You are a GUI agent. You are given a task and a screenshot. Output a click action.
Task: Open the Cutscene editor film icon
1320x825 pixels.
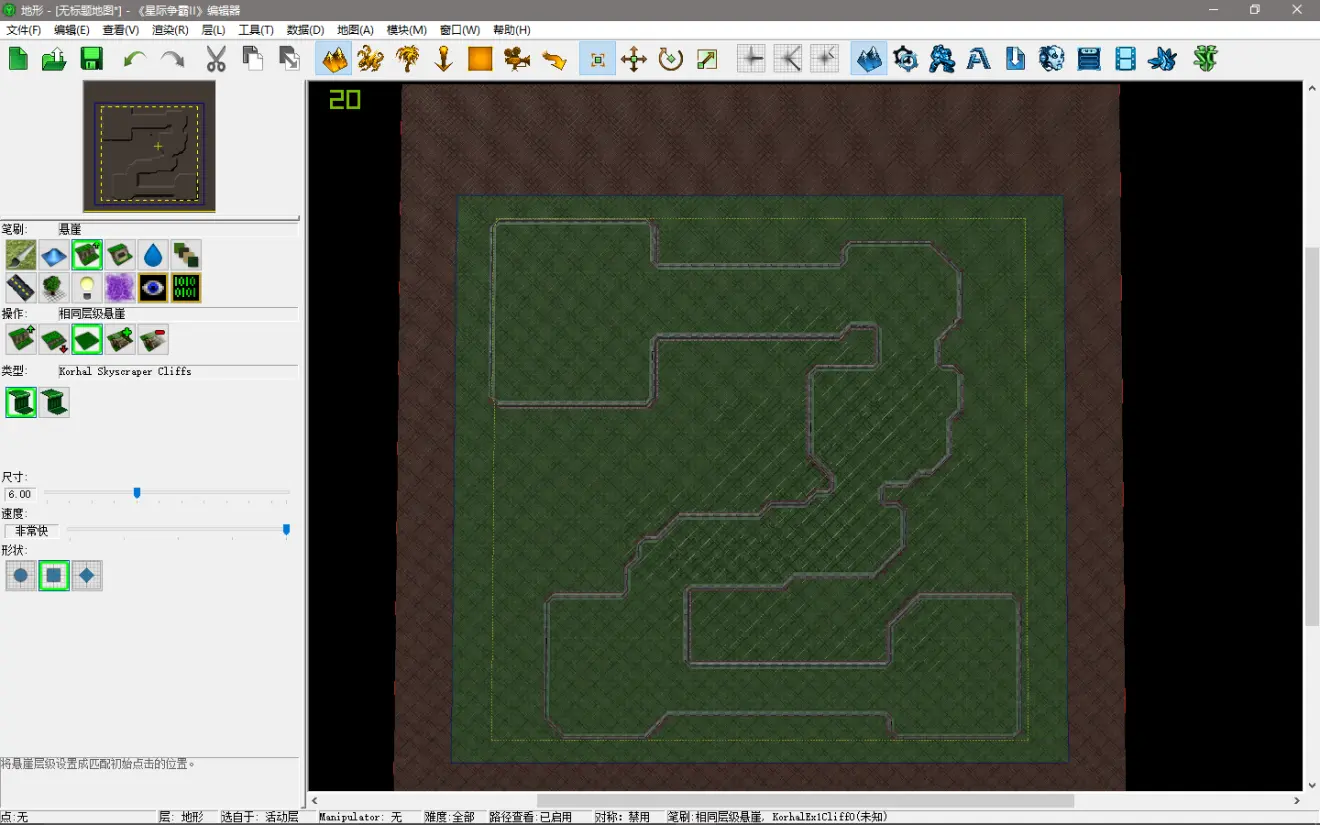pos(1126,59)
